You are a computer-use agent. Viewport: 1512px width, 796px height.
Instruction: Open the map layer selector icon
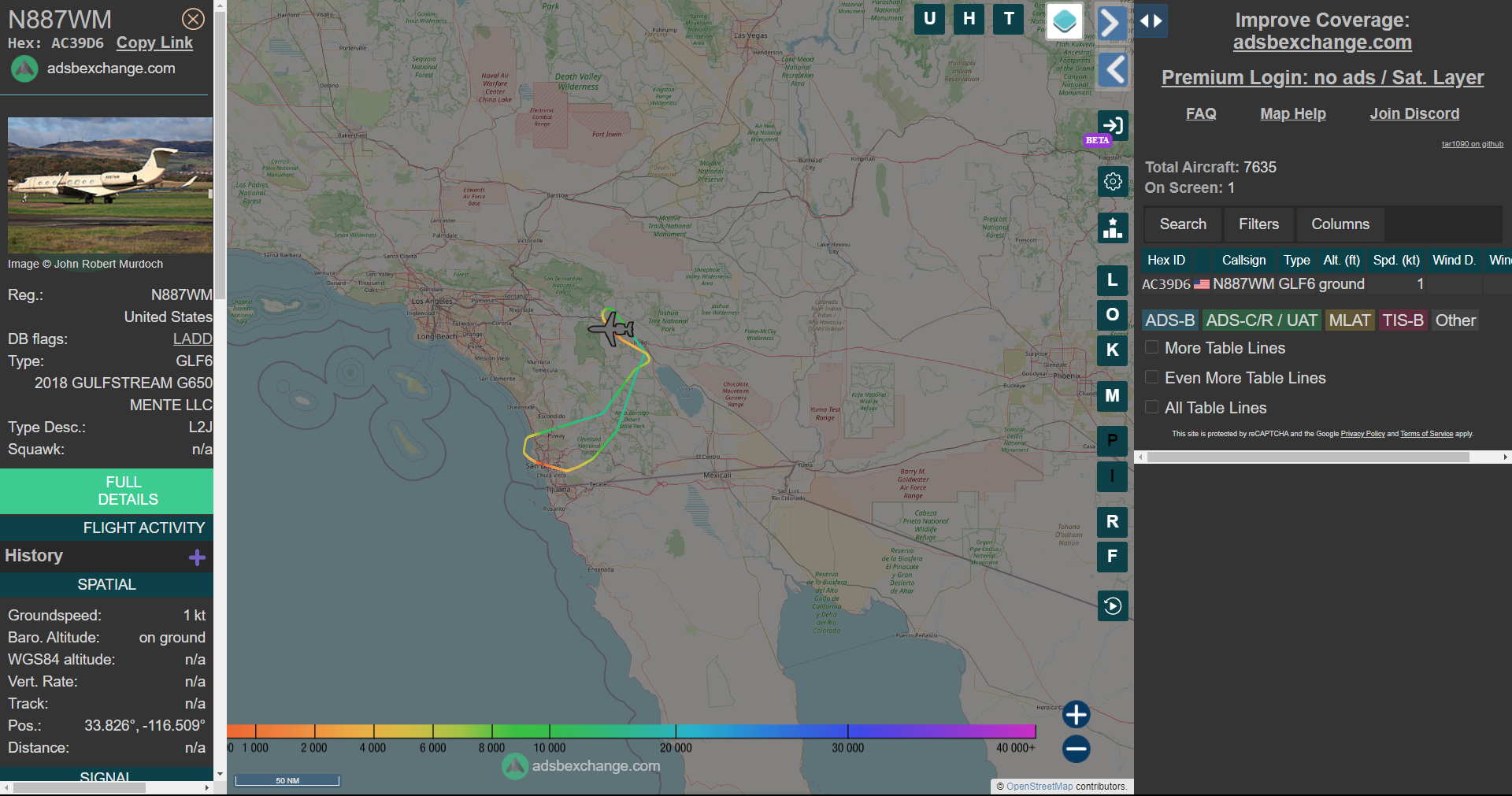pyautogui.click(x=1065, y=21)
